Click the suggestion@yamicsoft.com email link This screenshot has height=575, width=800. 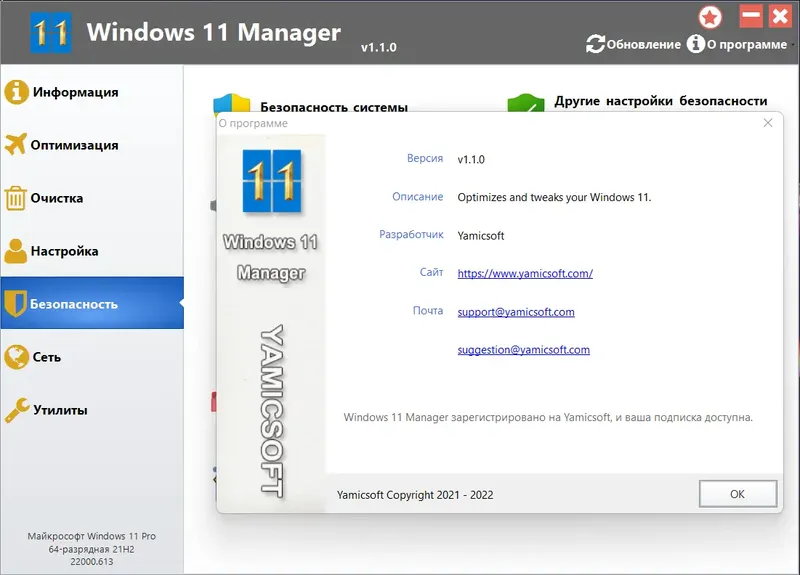pyautogui.click(x=523, y=350)
